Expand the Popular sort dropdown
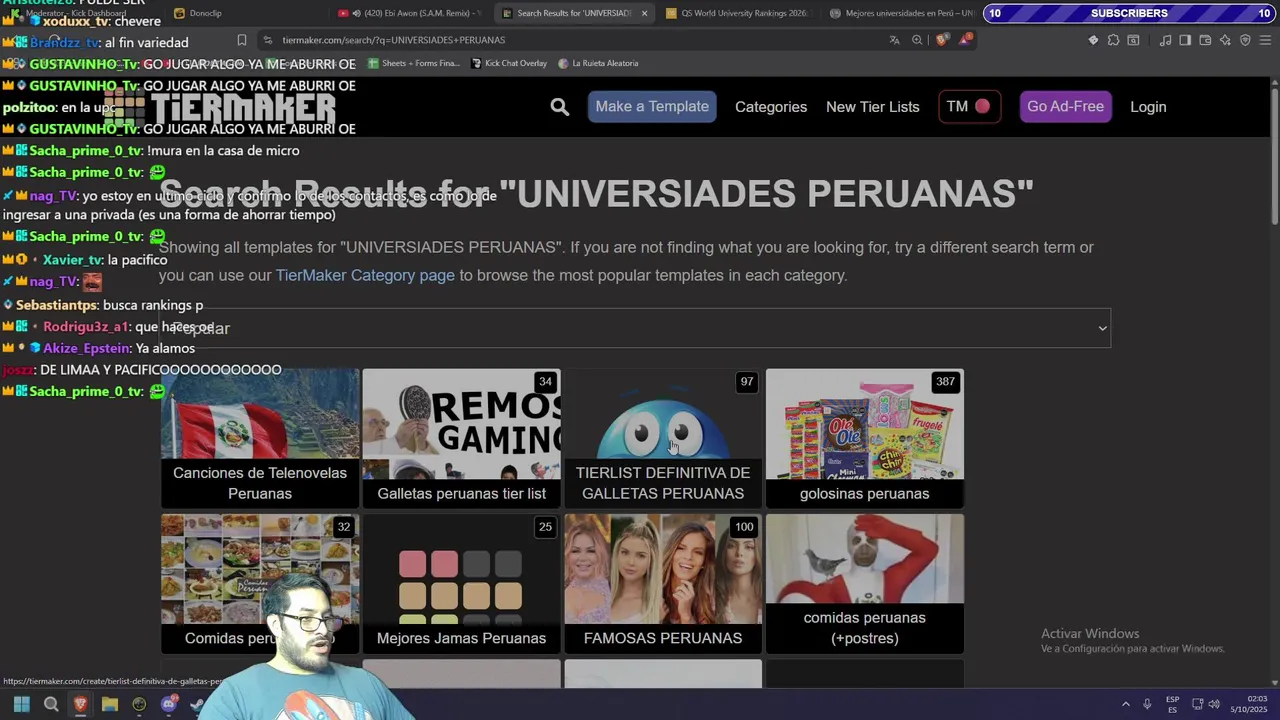The height and width of the screenshot is (720, 1280). point(634,328)
